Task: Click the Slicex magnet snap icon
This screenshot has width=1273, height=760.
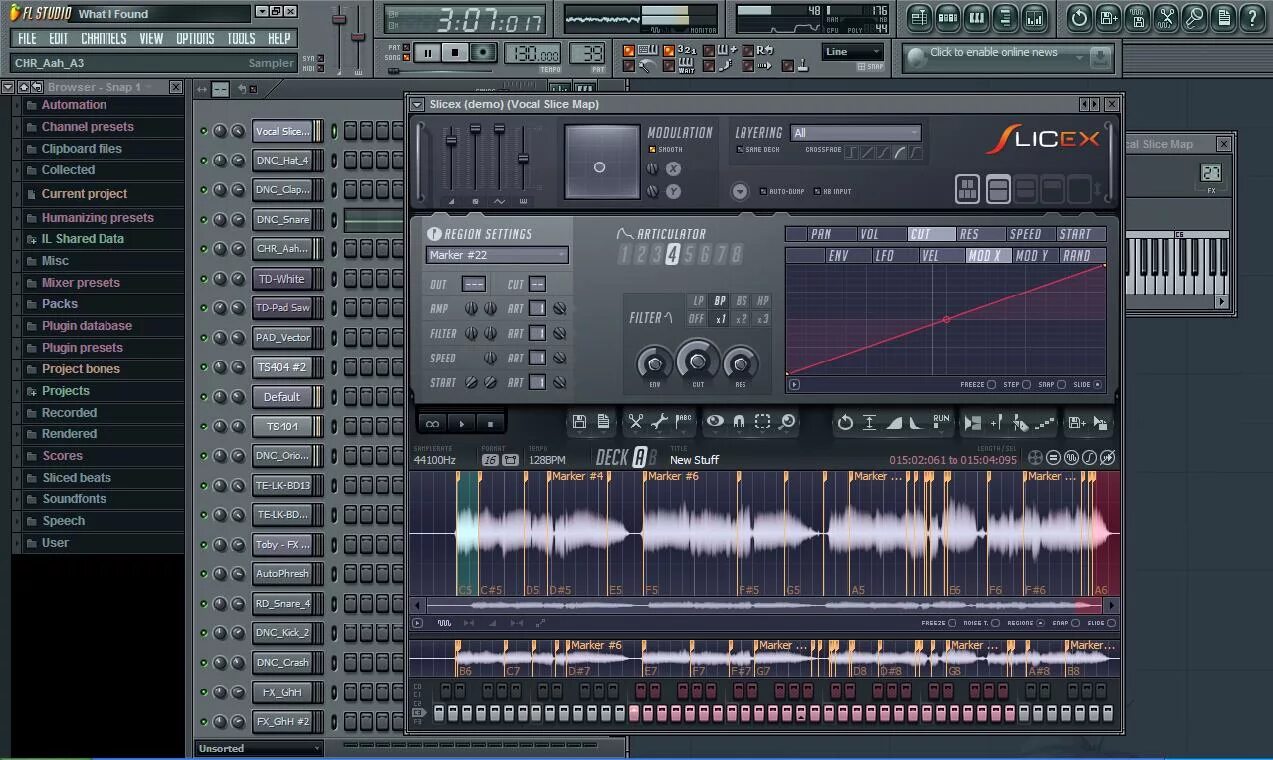Action: click(739, 422)
